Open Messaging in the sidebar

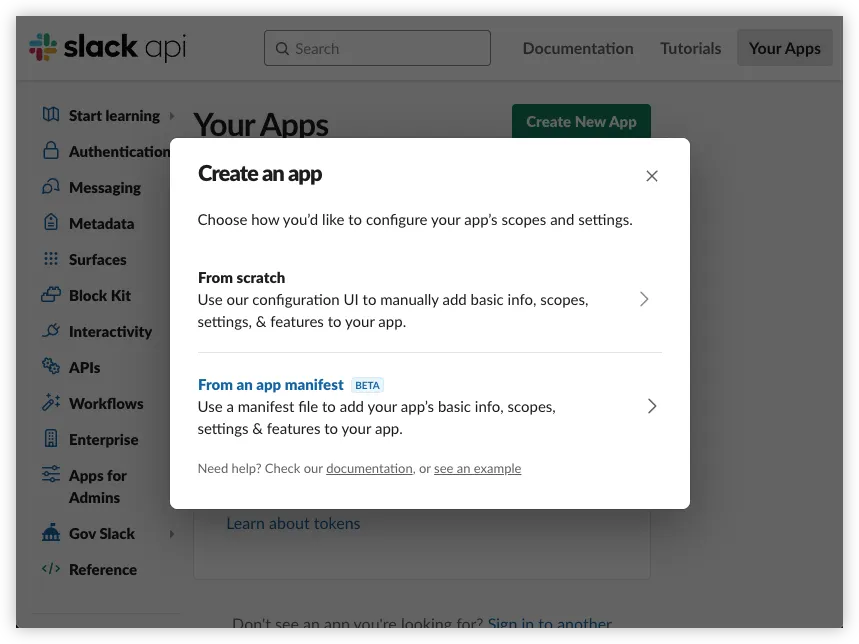(105, 188)
